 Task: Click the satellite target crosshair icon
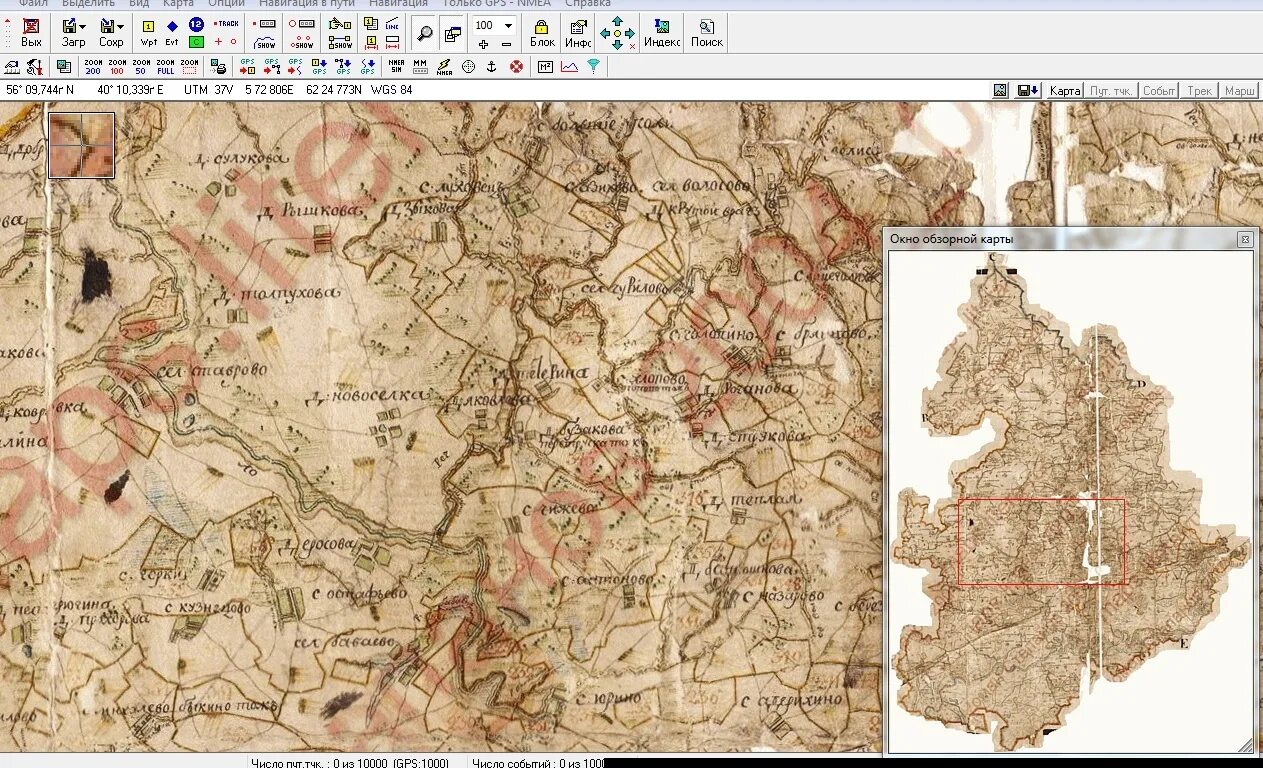(x=468, y=67)
